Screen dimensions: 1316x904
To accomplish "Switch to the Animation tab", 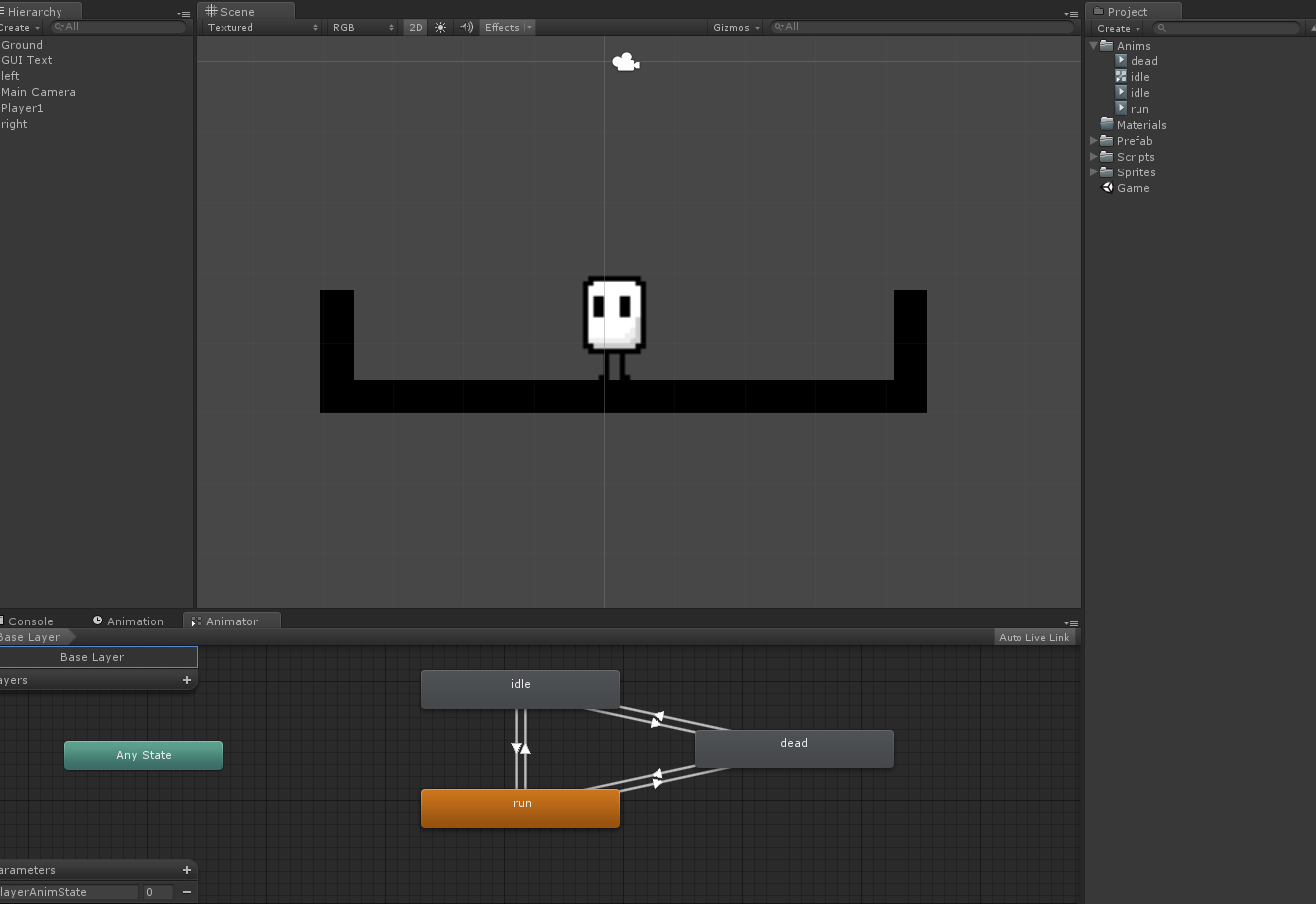I will [128, 621].
